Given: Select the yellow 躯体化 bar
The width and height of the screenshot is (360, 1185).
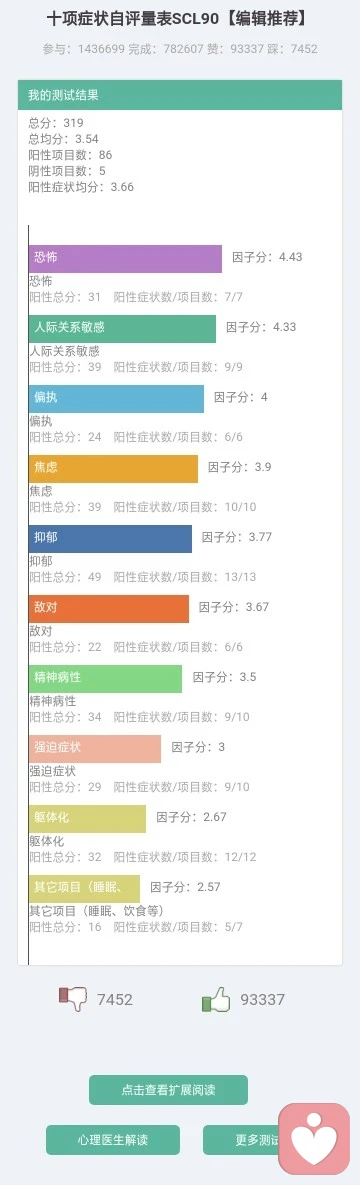Looking at the screenshot, I should point(88,818).
